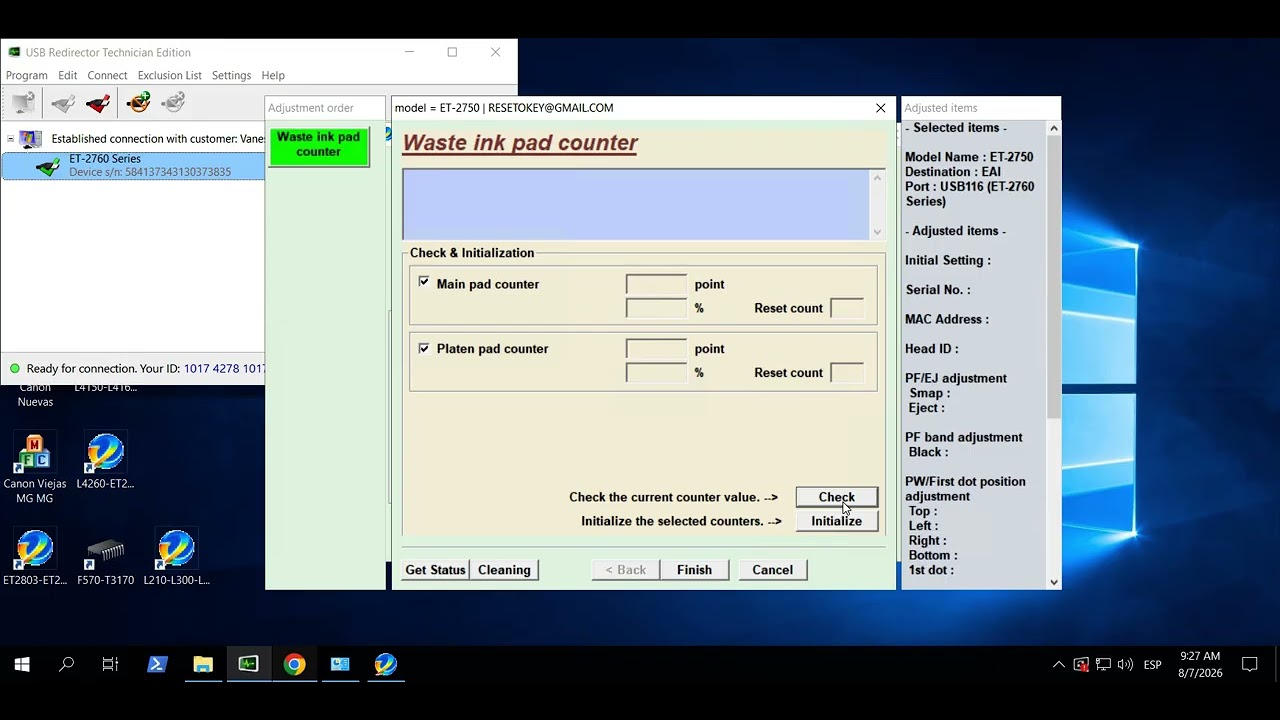Click the green Waste ink pad counter button
Viewport: 1280px width, 720px height.
319,145
